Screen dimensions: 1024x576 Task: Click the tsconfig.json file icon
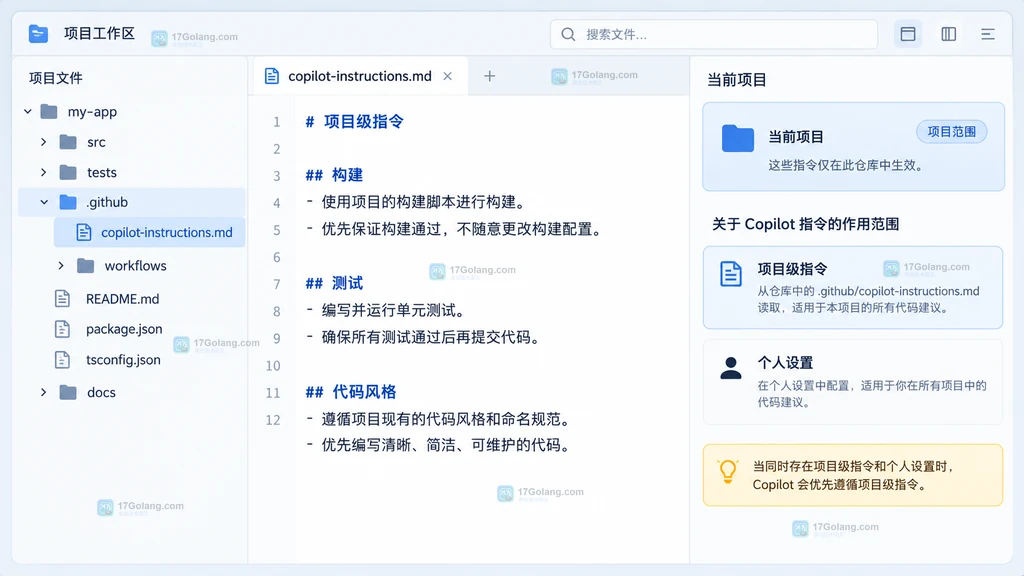[x=62, y=360]
